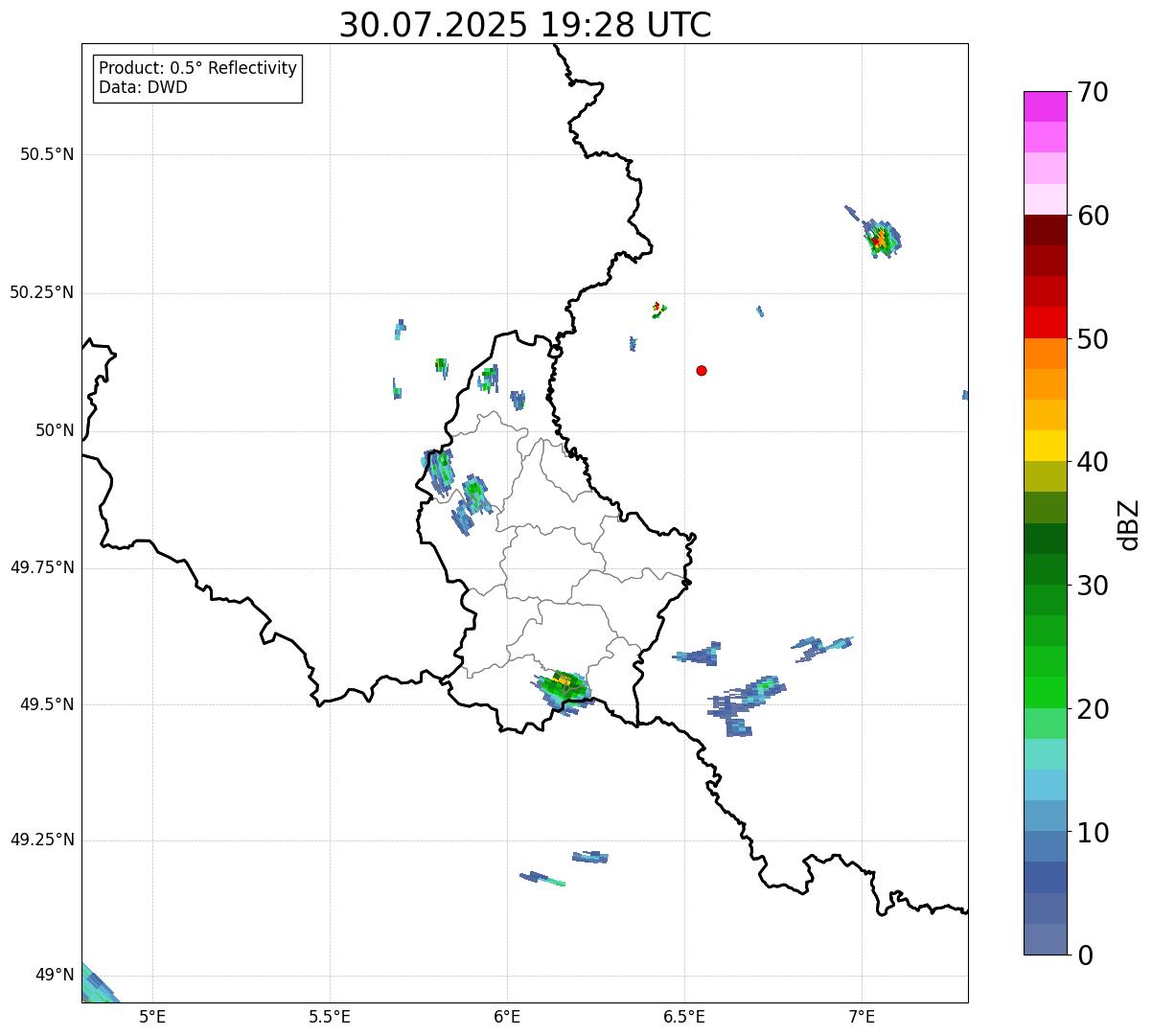Click the longitude label '5°E'
Image resolution: width=1152 pixels, height=1036 pixels.
[x=152, y=1017]
